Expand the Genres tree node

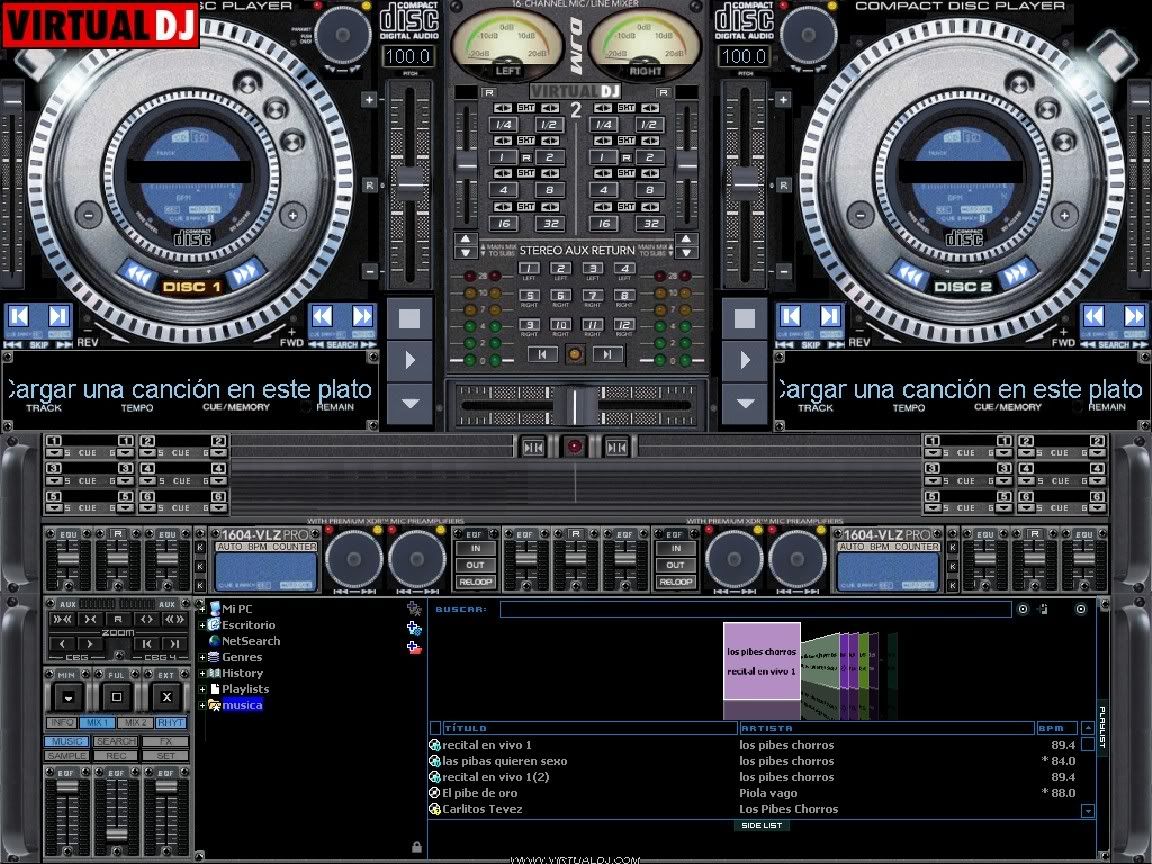(203, 657)
